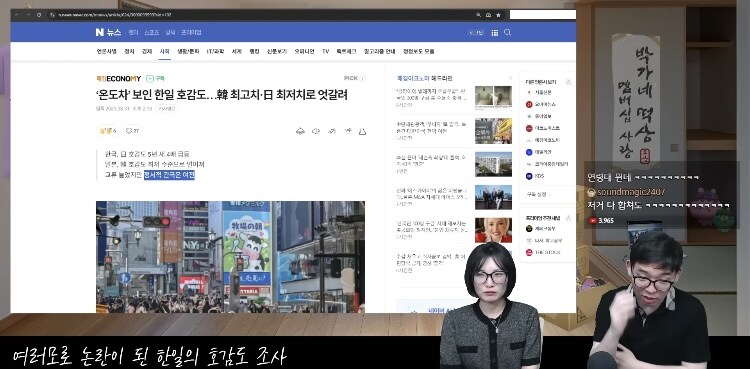Click the address bar URL field

(x=263, y=15)
